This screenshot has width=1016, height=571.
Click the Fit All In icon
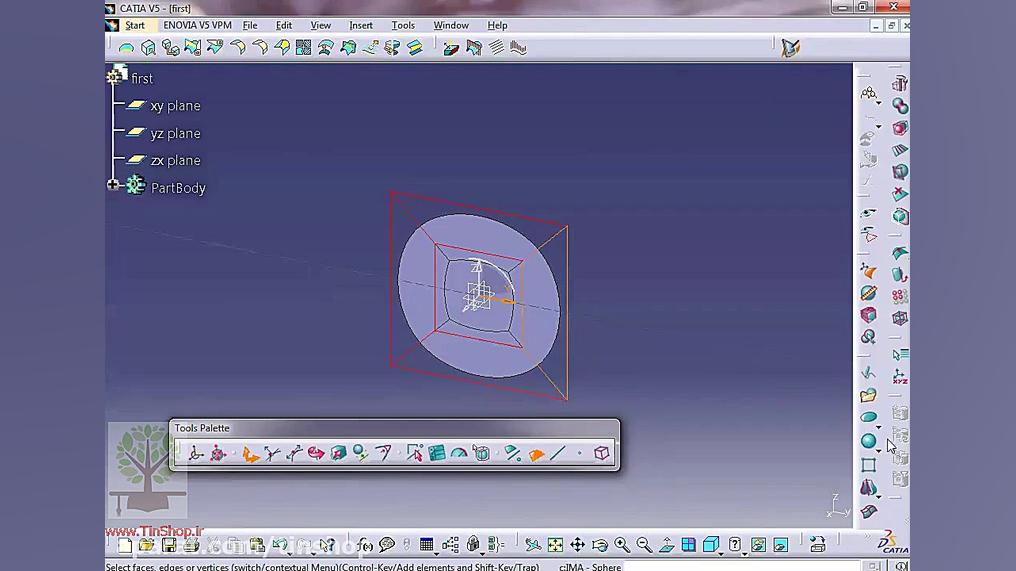(x=555, y=545)
